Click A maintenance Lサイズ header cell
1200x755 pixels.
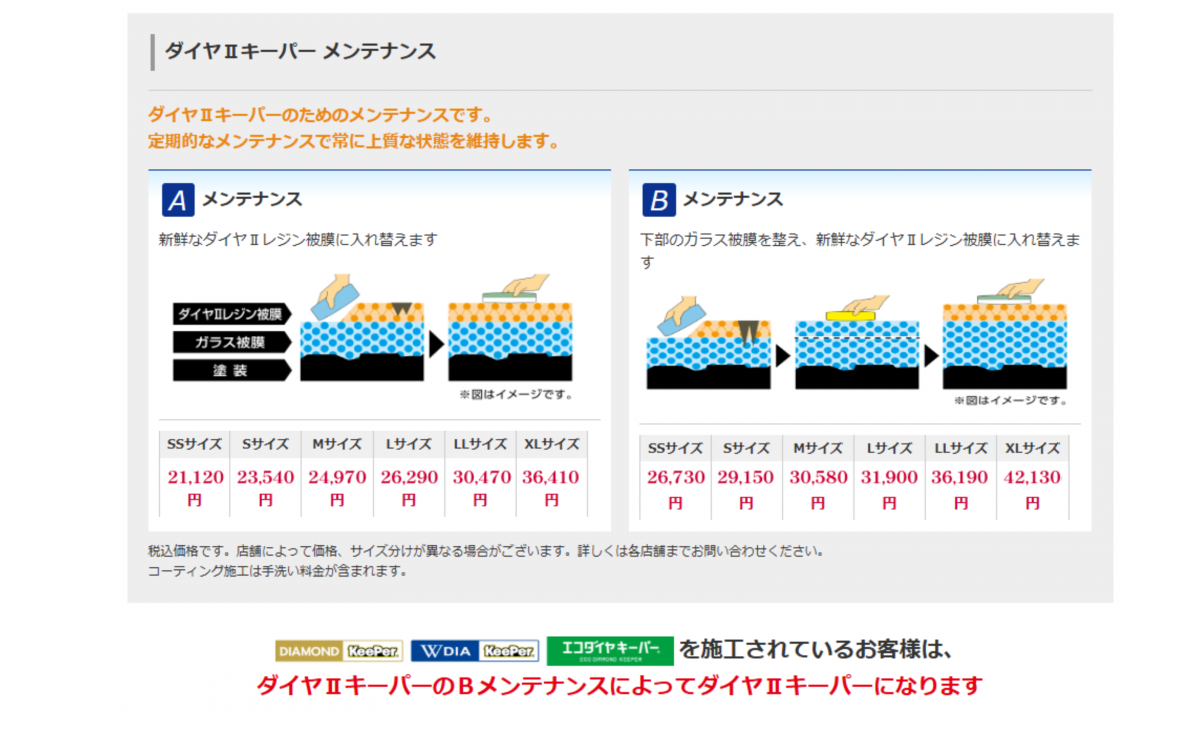tap(409, 446)
